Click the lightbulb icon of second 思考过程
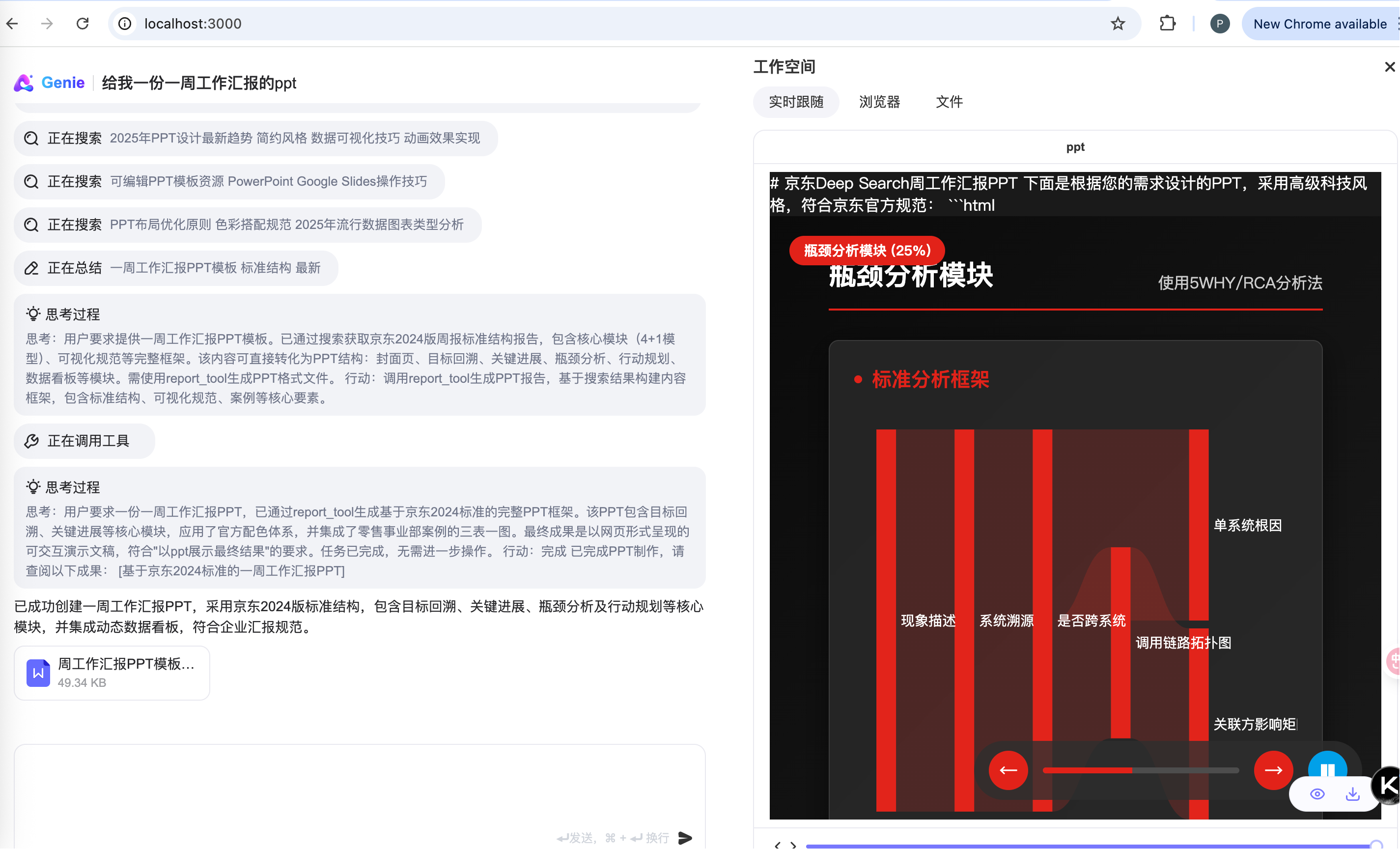This screenshot has width=1400, height=849. [33, 486]
